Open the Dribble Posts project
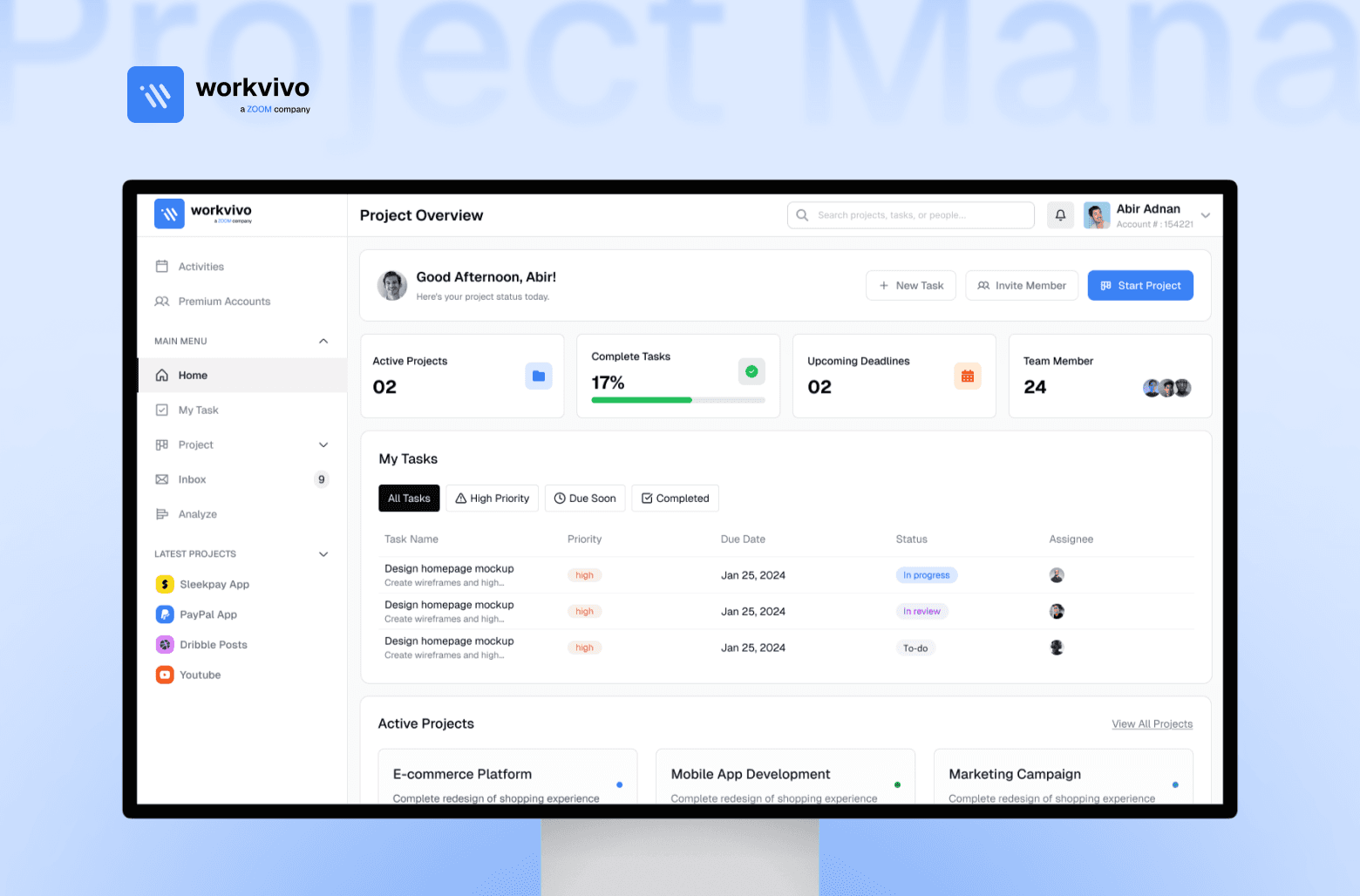 click(213, 644)
